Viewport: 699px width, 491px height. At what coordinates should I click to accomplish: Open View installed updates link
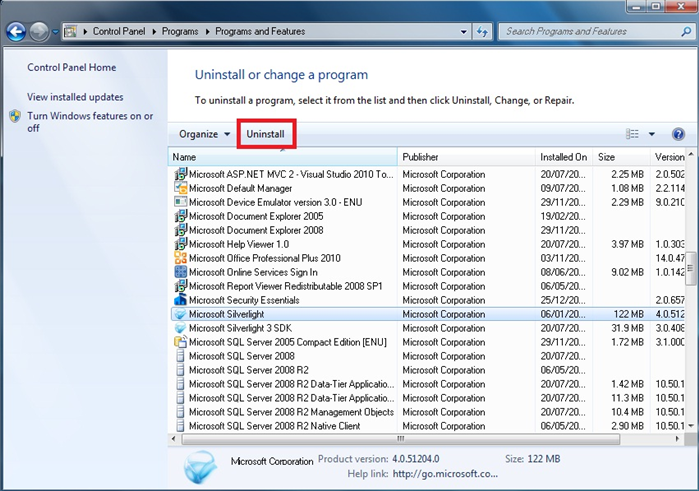click(x=75, y=97)
